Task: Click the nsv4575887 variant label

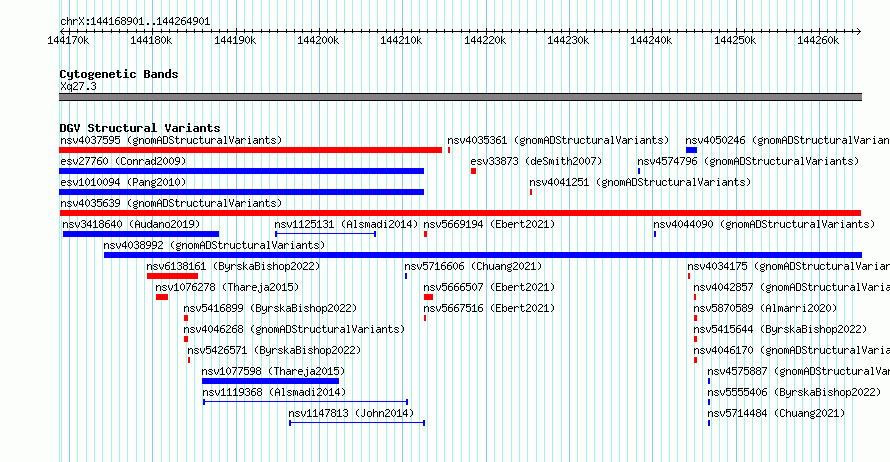Action: [799, 371]
